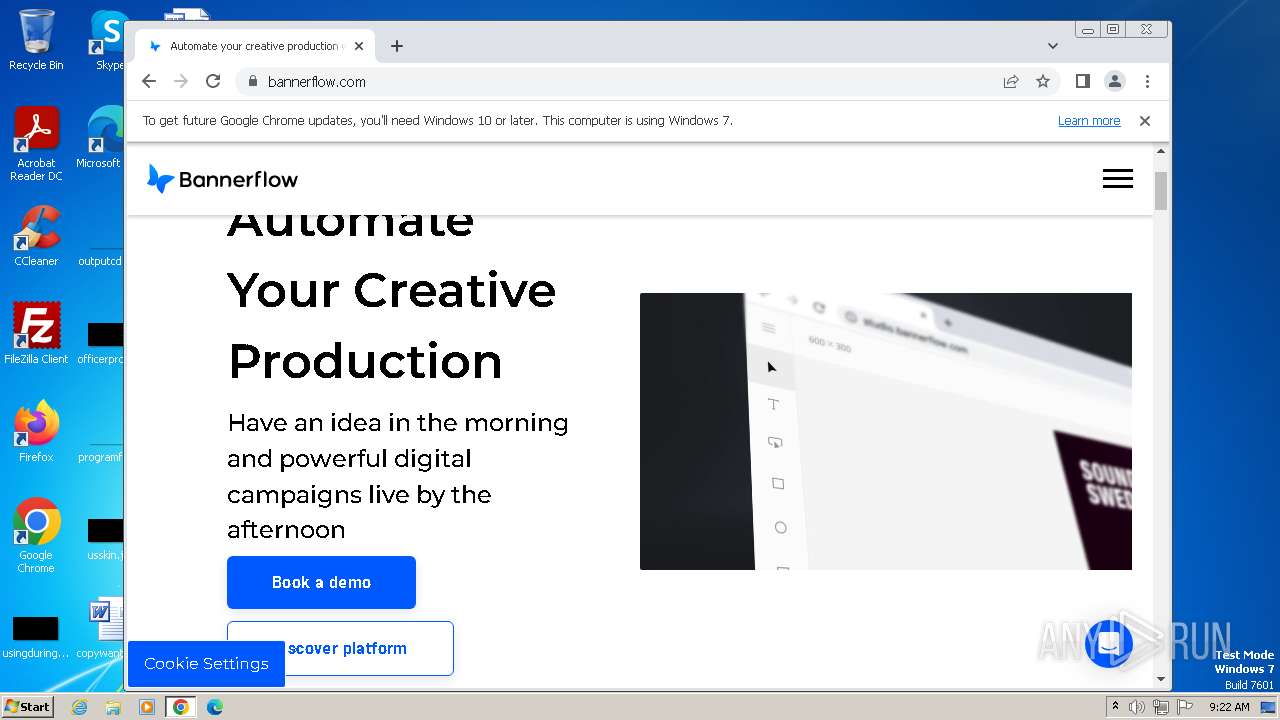Click the volume speaker tray icon
Screen dimensions: 1280x720
coord(1137,707)
